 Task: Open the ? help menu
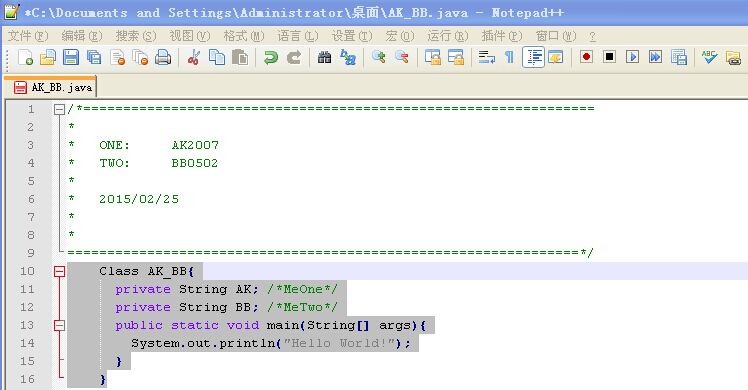pyautogui.click(x=592, y=36)
